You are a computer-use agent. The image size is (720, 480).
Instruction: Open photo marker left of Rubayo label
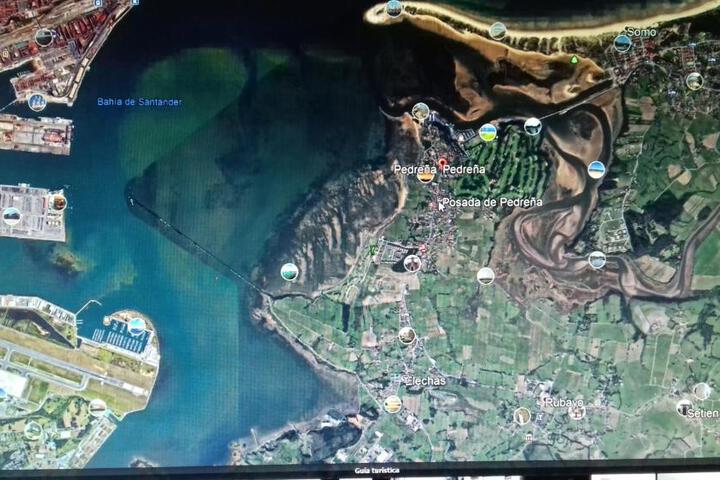tap(522, 416)
